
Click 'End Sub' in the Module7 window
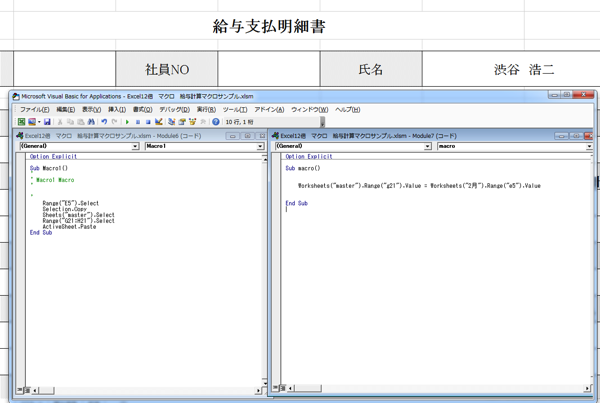[x=297, y=203]
